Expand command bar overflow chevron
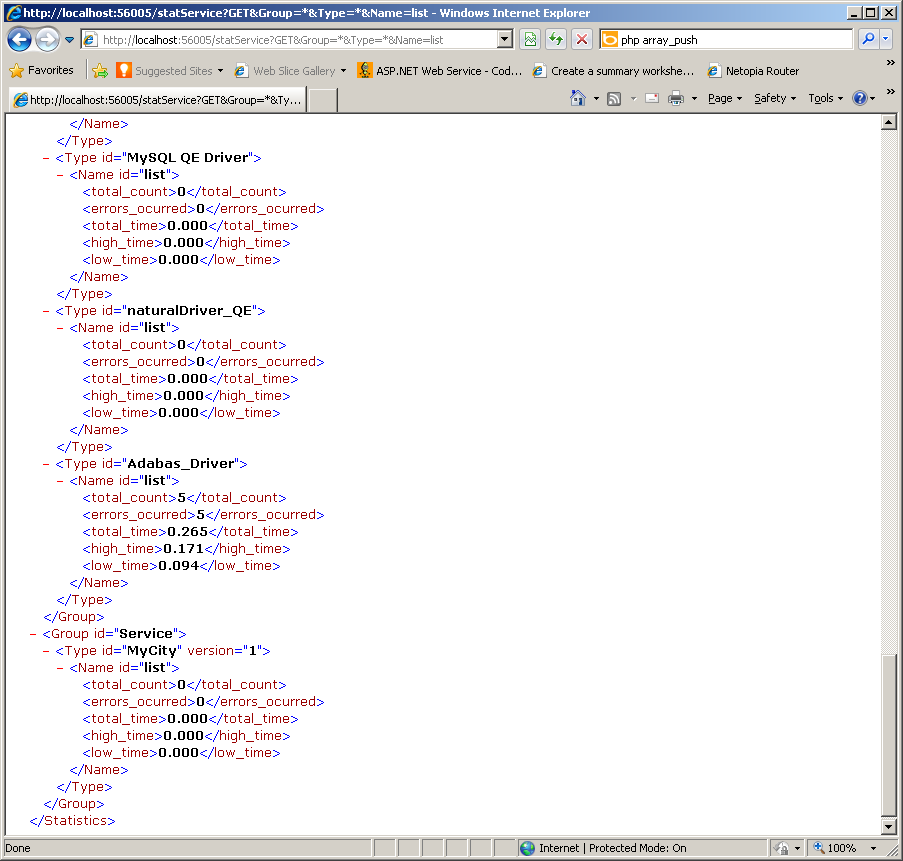The height and width of the screenshot is (861, 903). 890,91
